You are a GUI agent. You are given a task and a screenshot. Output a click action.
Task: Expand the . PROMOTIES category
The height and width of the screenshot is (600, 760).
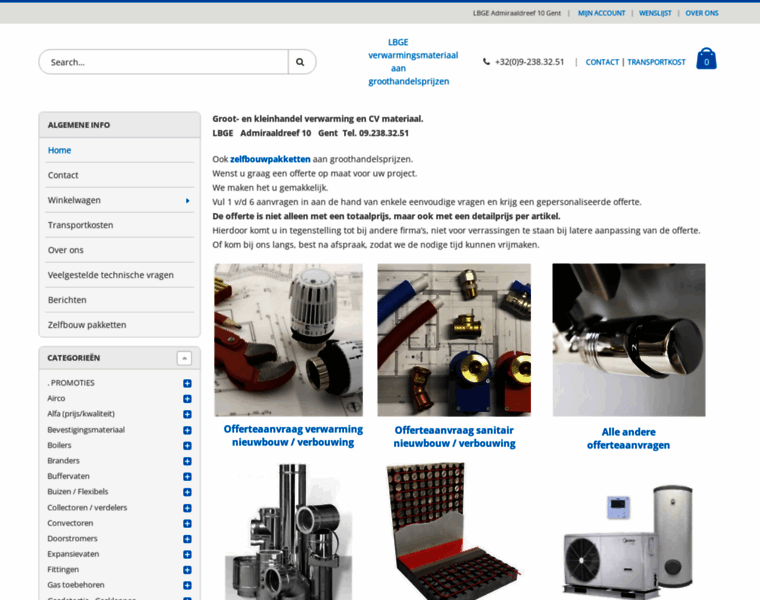tap(187, 383)
